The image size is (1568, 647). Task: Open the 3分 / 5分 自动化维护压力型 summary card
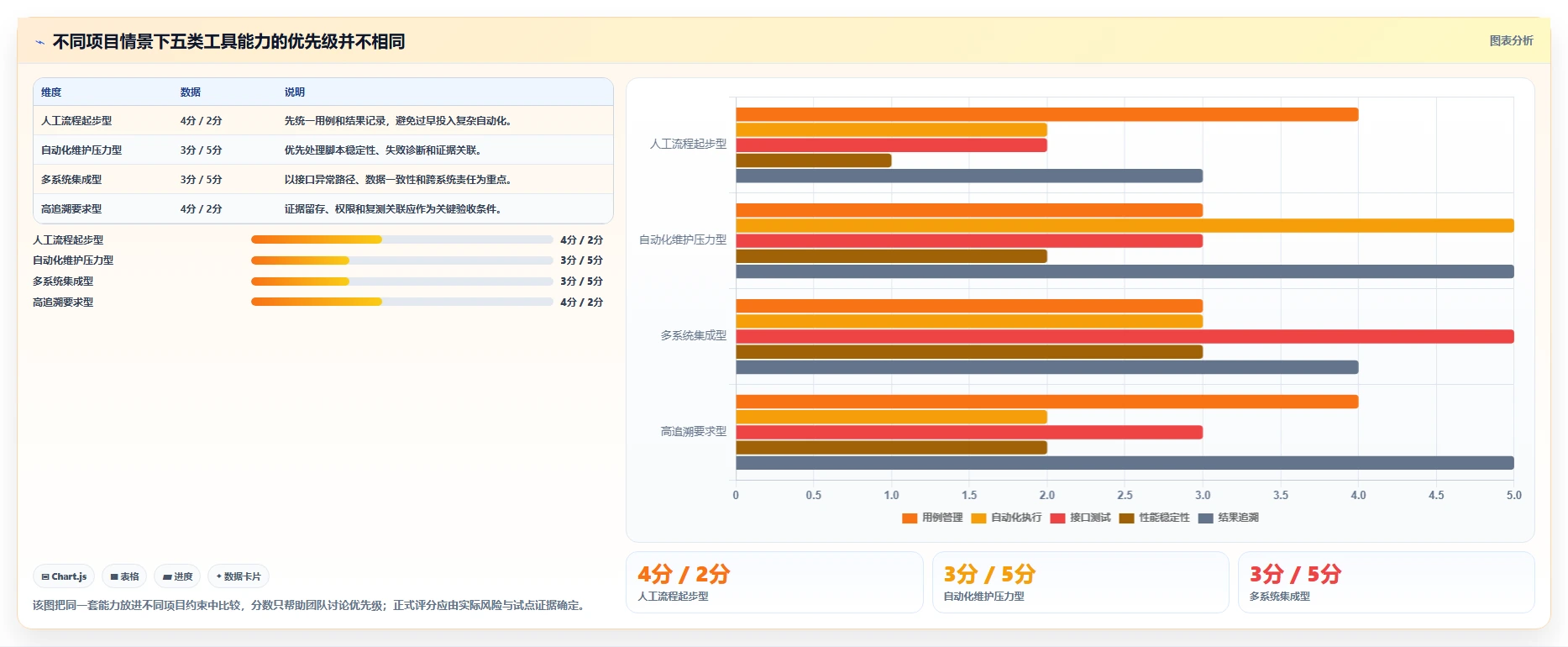click(1080, 582)
